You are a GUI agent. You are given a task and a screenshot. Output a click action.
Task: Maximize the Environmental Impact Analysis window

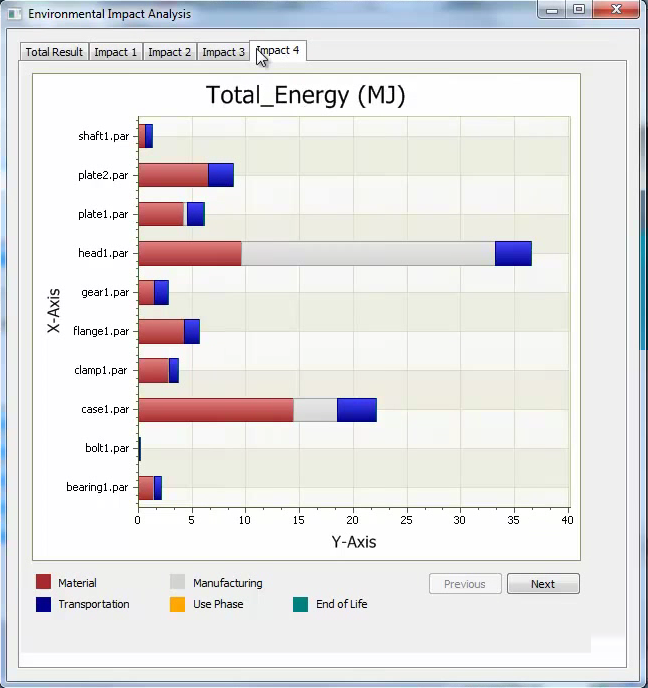[x=578, y=10]
